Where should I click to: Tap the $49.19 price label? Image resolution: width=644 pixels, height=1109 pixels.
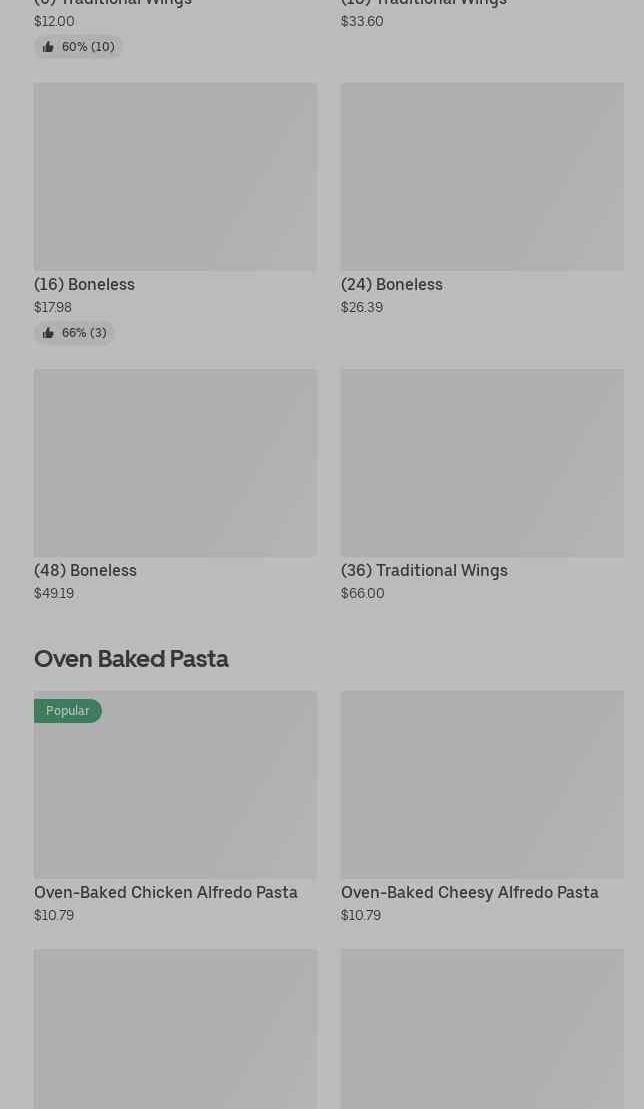(54, 594)
